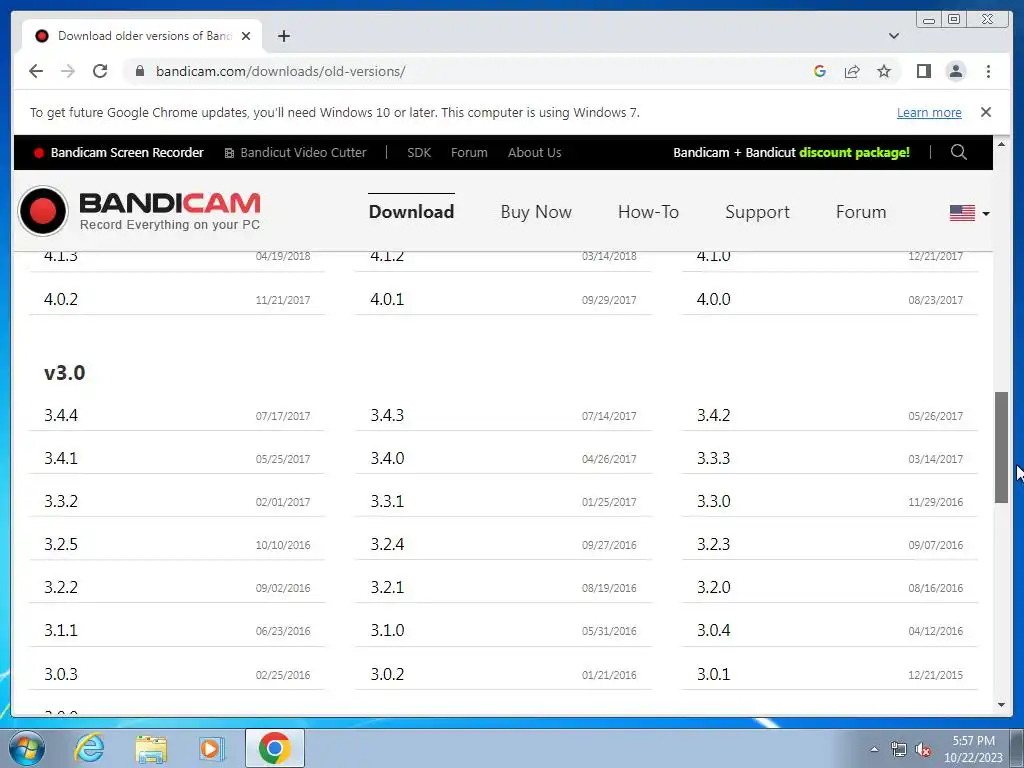Click the address bar URL

(280, 71)
